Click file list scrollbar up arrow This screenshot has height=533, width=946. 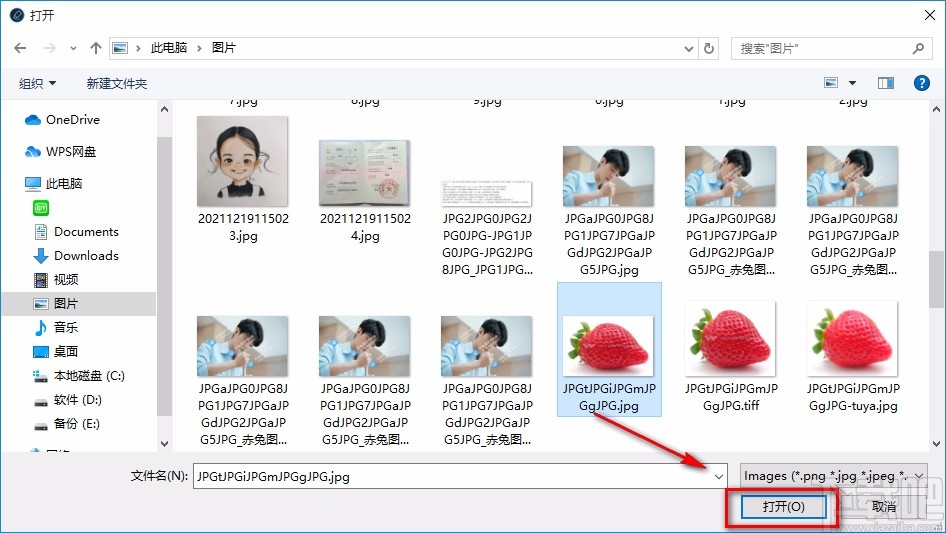click(x=936, y=109)
